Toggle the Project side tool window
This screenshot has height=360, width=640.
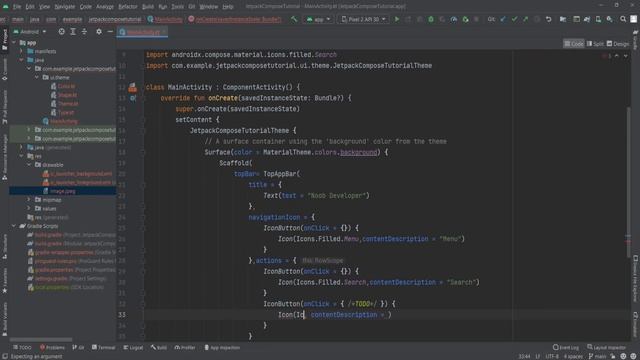4,40
